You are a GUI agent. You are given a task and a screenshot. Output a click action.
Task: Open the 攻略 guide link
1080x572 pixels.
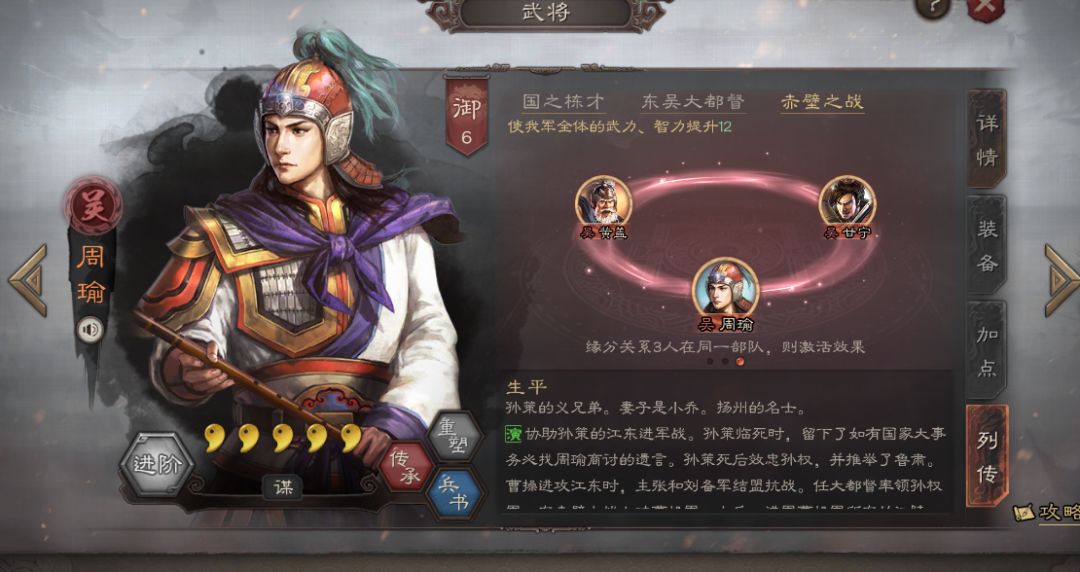click(1048, 512)
